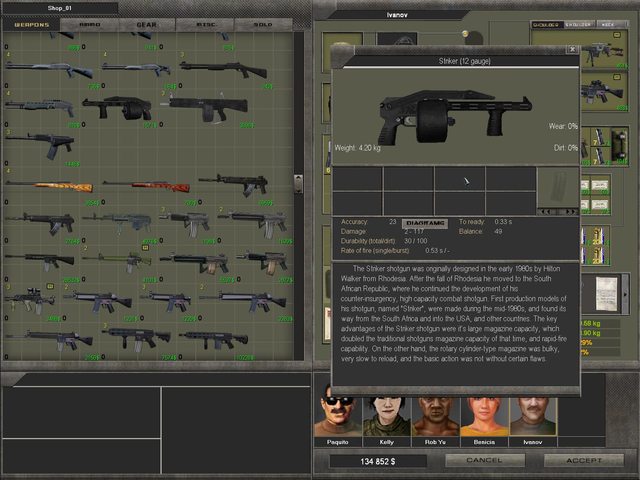Expand the arrow beside the document item
This screenshot has width=640, height=480.
pyautogui.click(x=624, y=294)
